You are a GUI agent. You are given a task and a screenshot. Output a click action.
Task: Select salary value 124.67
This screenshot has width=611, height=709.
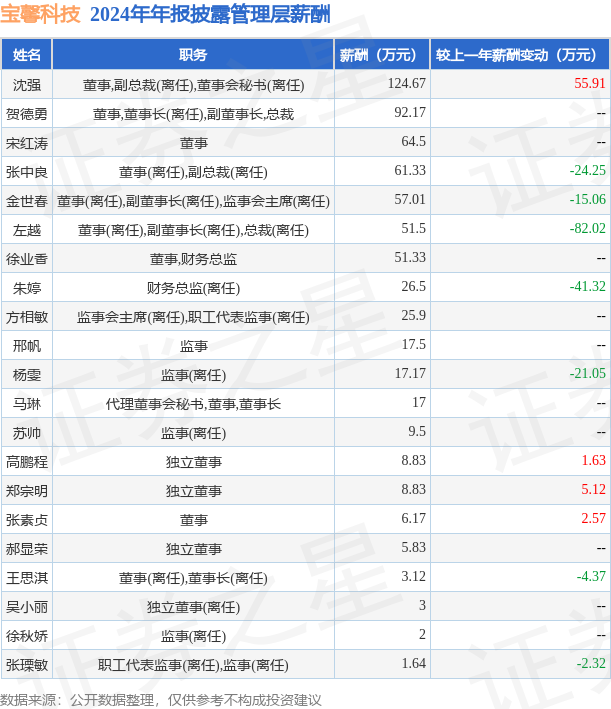coord(407,84)
